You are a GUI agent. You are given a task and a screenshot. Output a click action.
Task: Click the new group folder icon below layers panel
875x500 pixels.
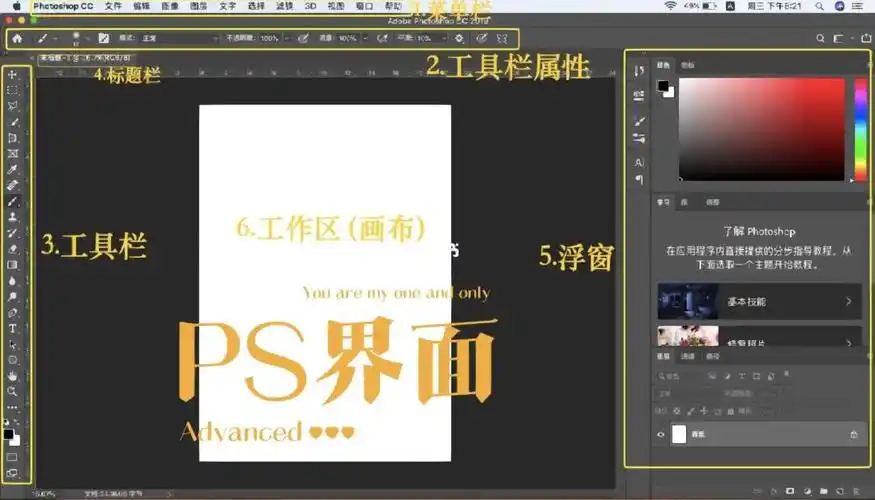[x=824, y=491]
